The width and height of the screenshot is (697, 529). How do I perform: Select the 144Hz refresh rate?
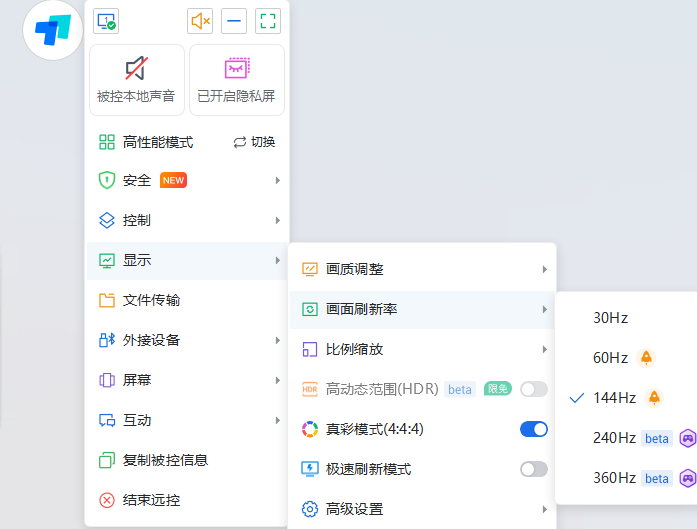pos(626,398)
